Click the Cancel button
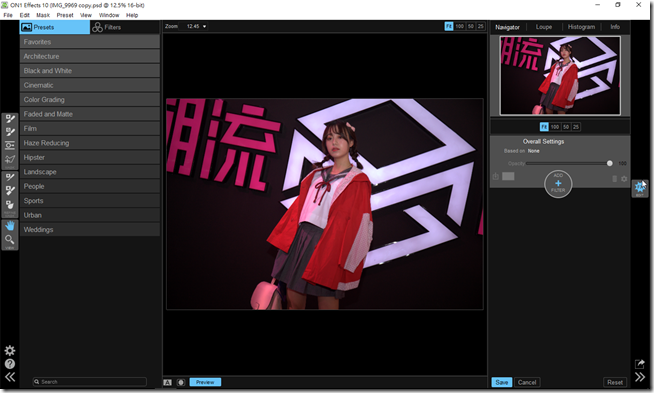Screen dimensions: 654x393 [527, 382]
